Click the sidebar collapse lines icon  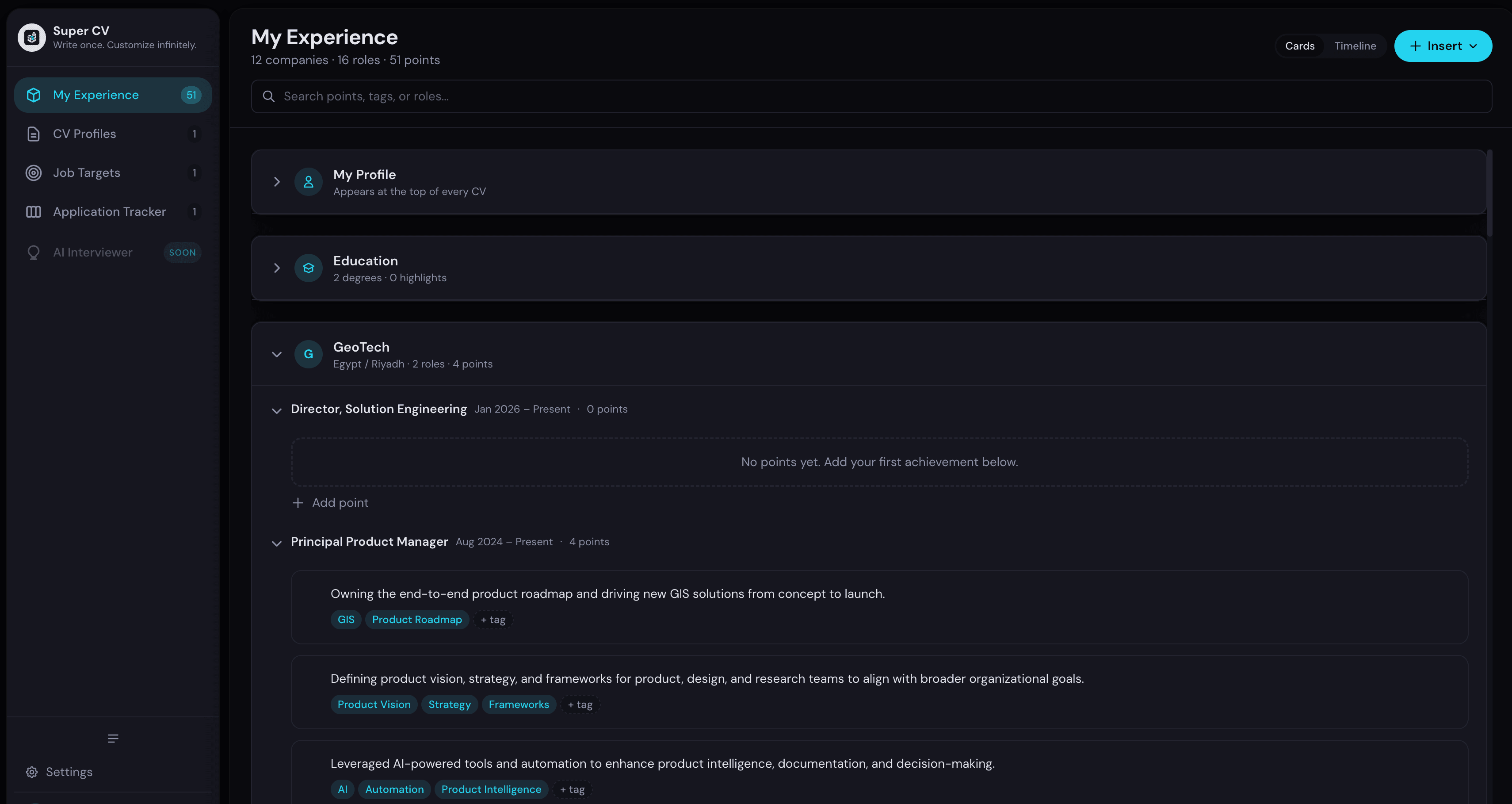point(113,738)
